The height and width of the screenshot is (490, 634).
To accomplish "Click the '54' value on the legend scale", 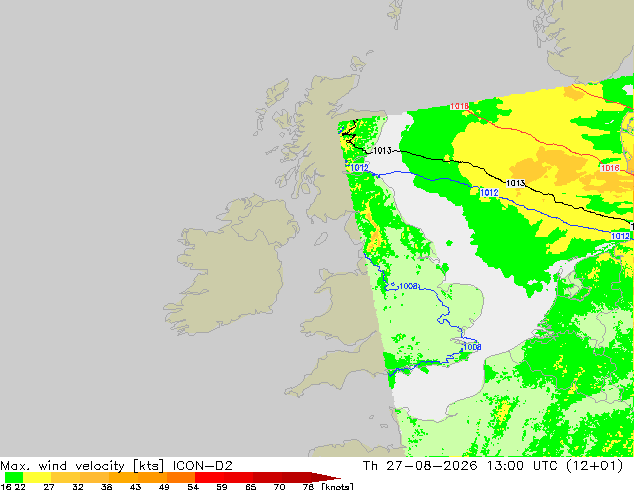I will (x=193, y=487).
